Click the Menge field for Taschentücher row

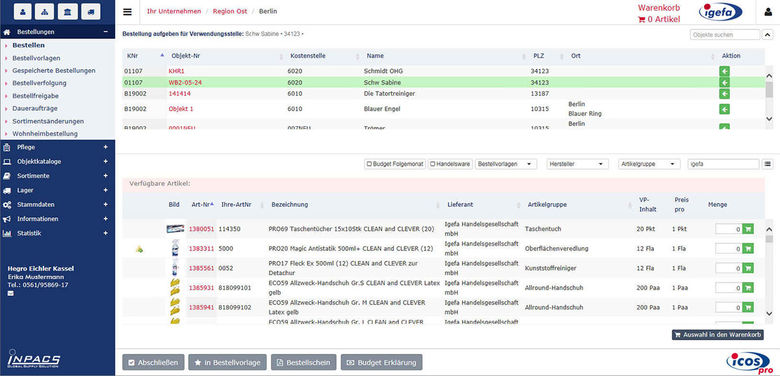(x=728, y=229)
